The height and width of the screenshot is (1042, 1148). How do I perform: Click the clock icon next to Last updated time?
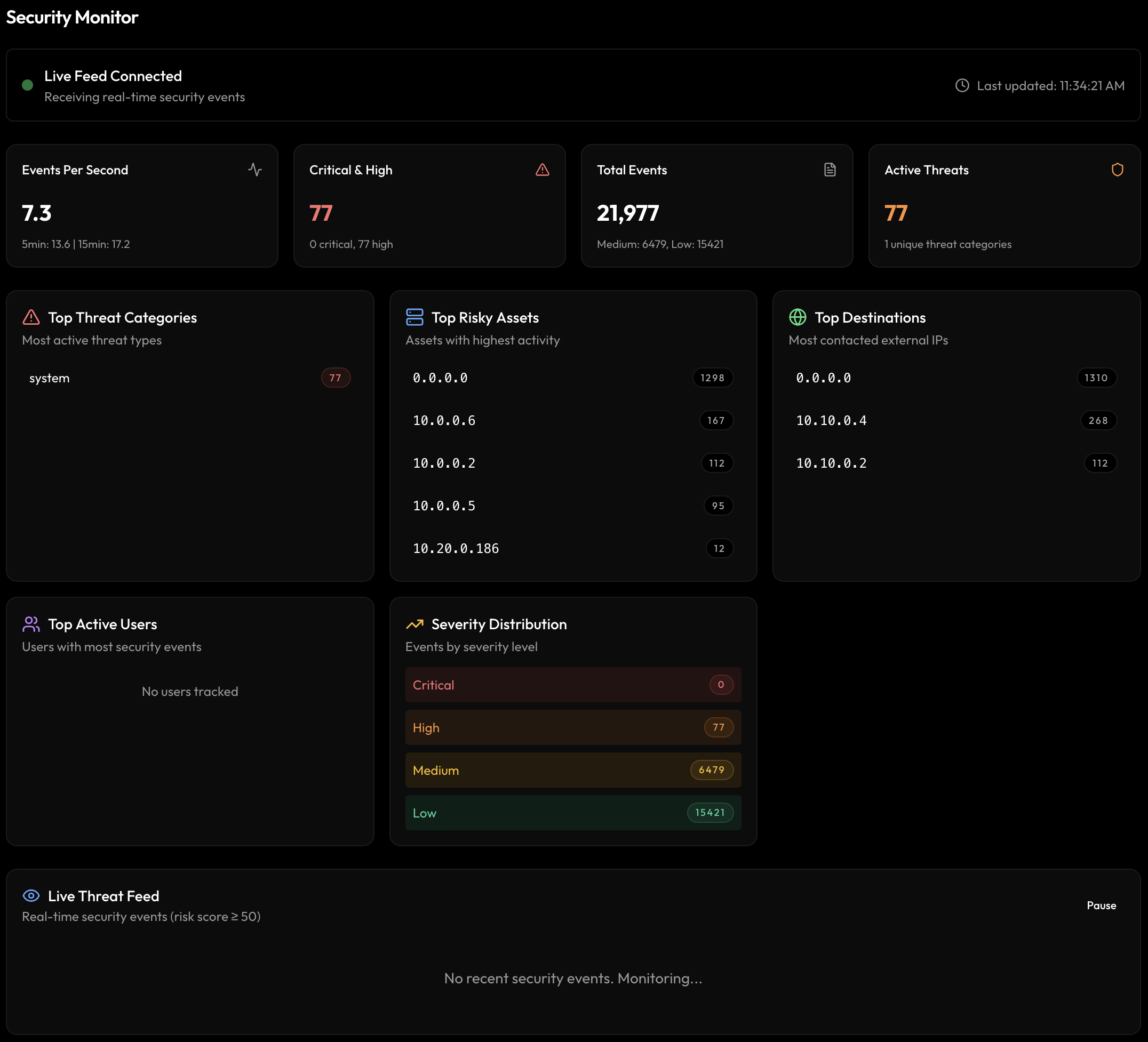click(x=962, y=85)
